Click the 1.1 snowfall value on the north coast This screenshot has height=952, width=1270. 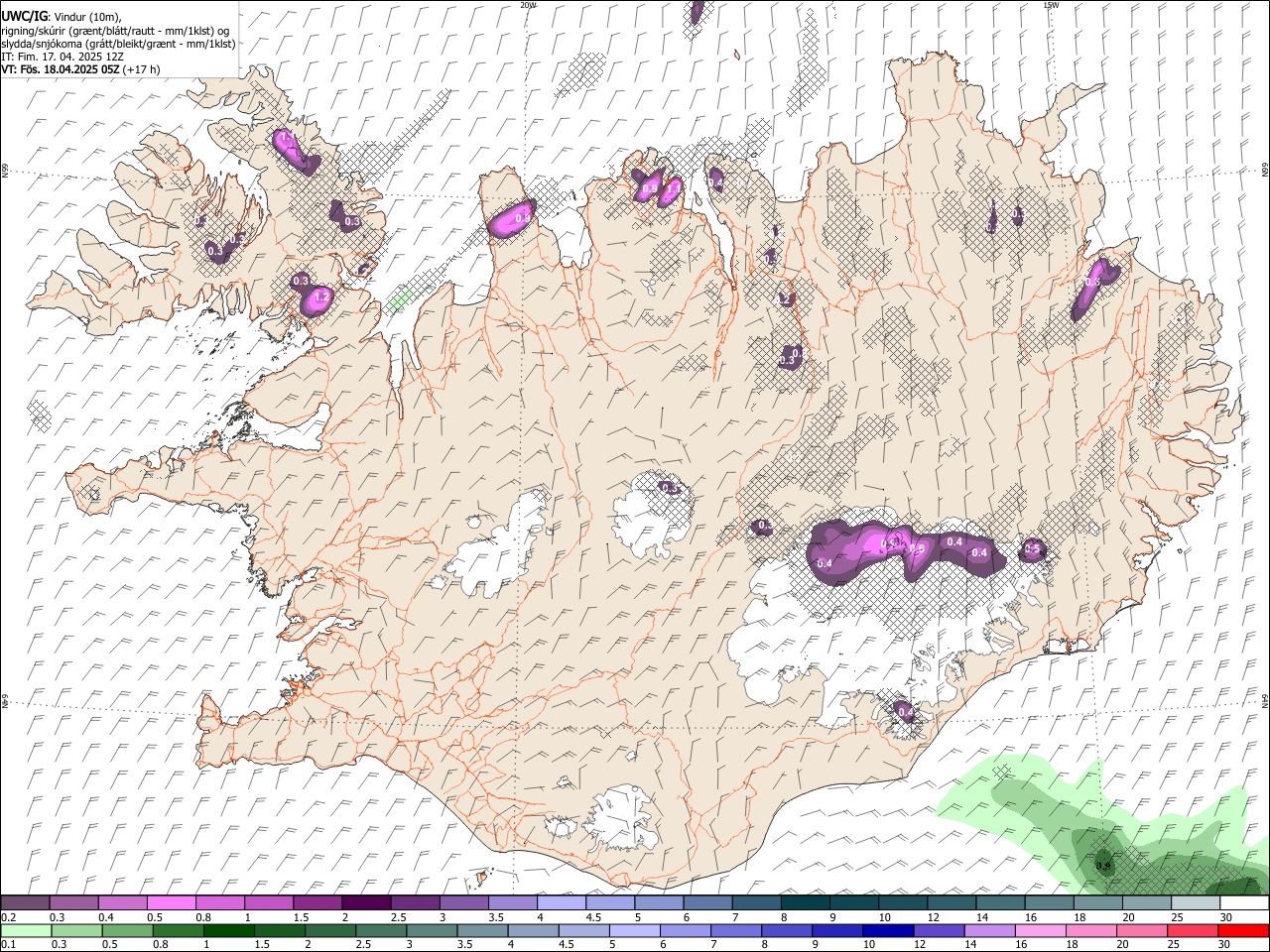click(x=674, y=187)
